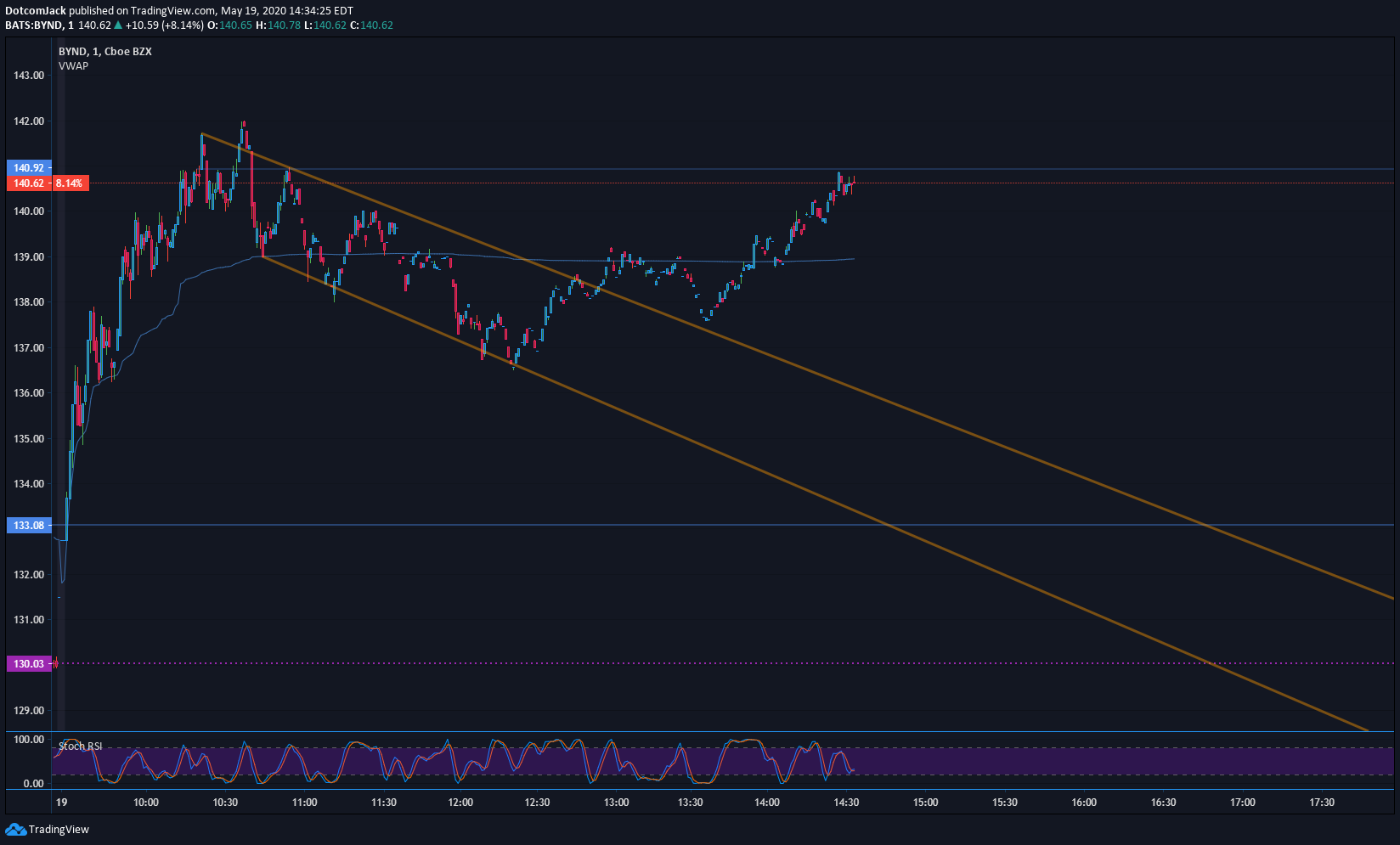
Task: Click the H:140.78 high value in header
Action: pyautogui.click(x=279, y=25)
